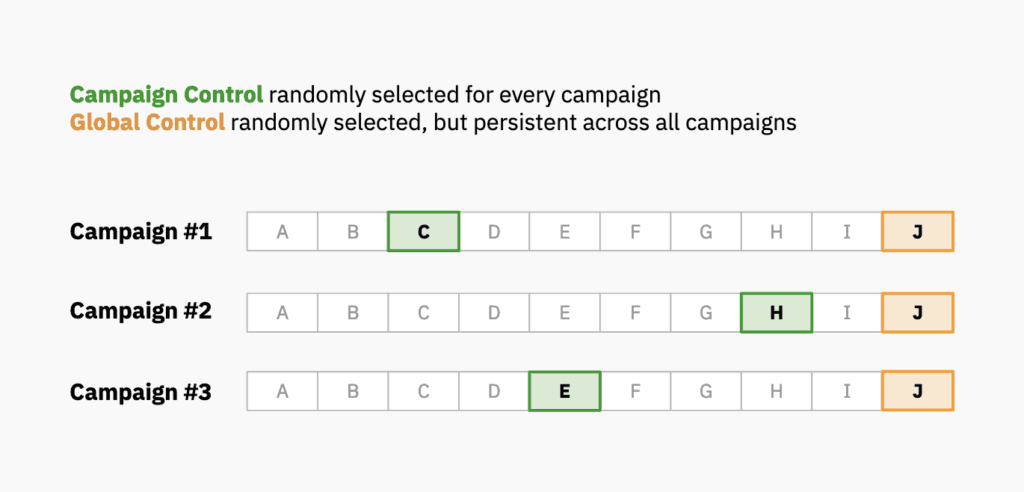Click the green "Campaign Control" heading text
1024x492 pixels.
pyautogui.click(x=166, y=96)
